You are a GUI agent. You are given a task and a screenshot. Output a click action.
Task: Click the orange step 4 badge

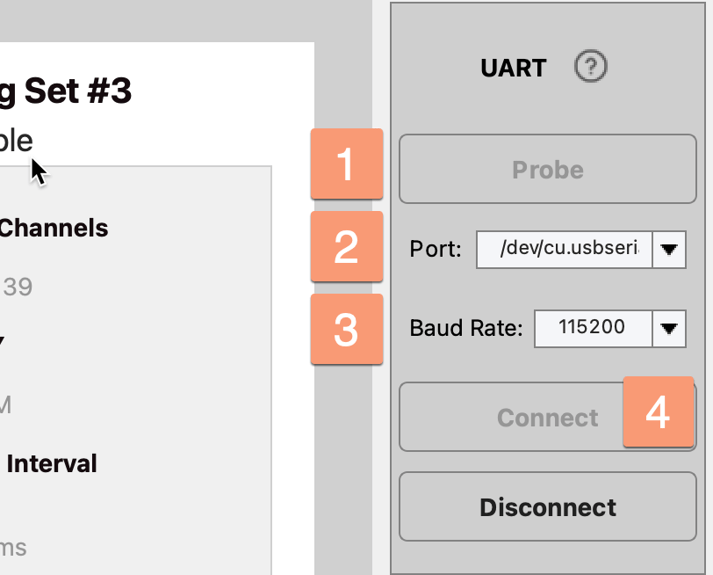(x=657, y=411)
